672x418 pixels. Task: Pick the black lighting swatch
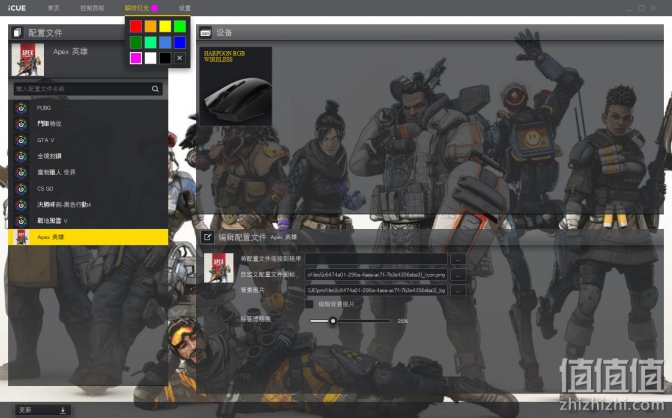pyautogui.click(x=165, y=58)
